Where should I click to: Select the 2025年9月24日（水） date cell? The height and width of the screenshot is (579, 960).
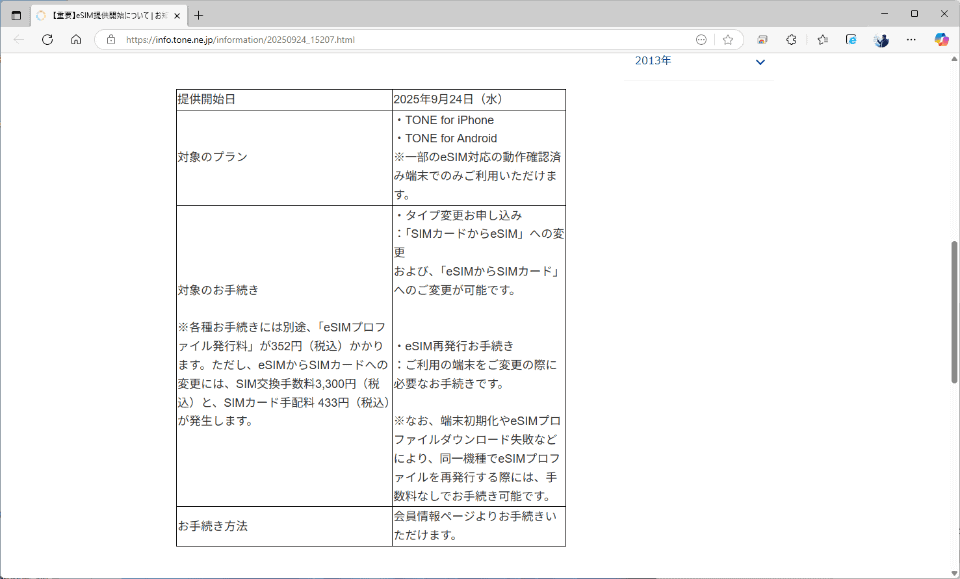(x=479, y=100)
